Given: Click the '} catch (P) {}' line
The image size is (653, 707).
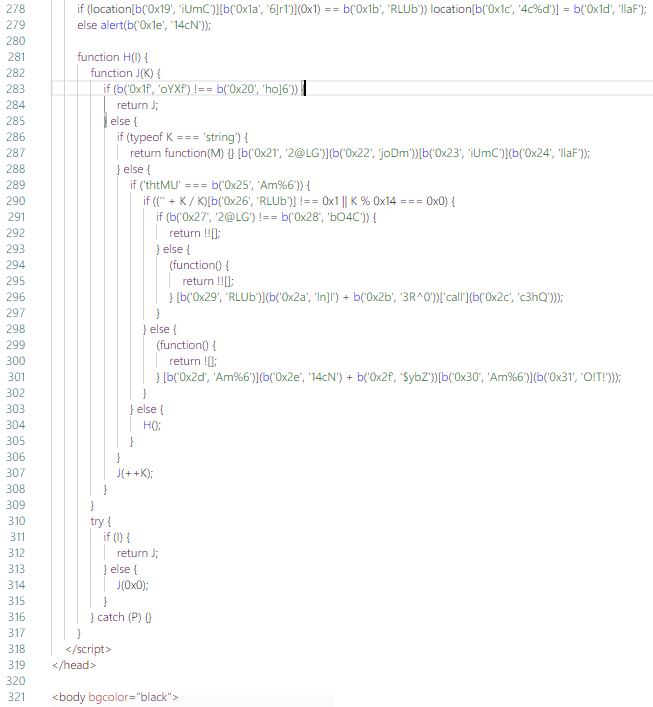Looking at the screenshot, I should click(121, 617).
